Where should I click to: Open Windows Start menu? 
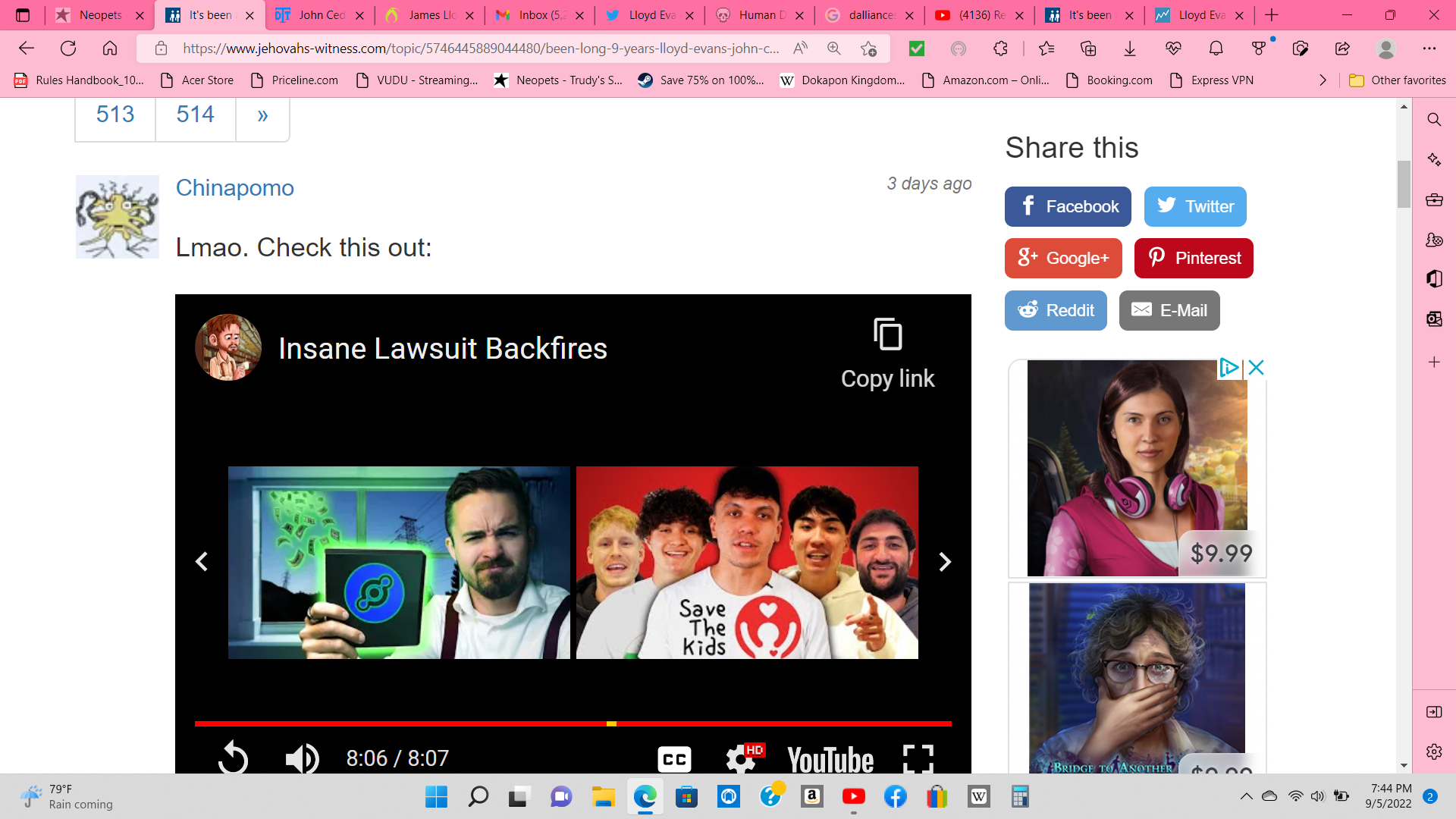coord(436,797)
